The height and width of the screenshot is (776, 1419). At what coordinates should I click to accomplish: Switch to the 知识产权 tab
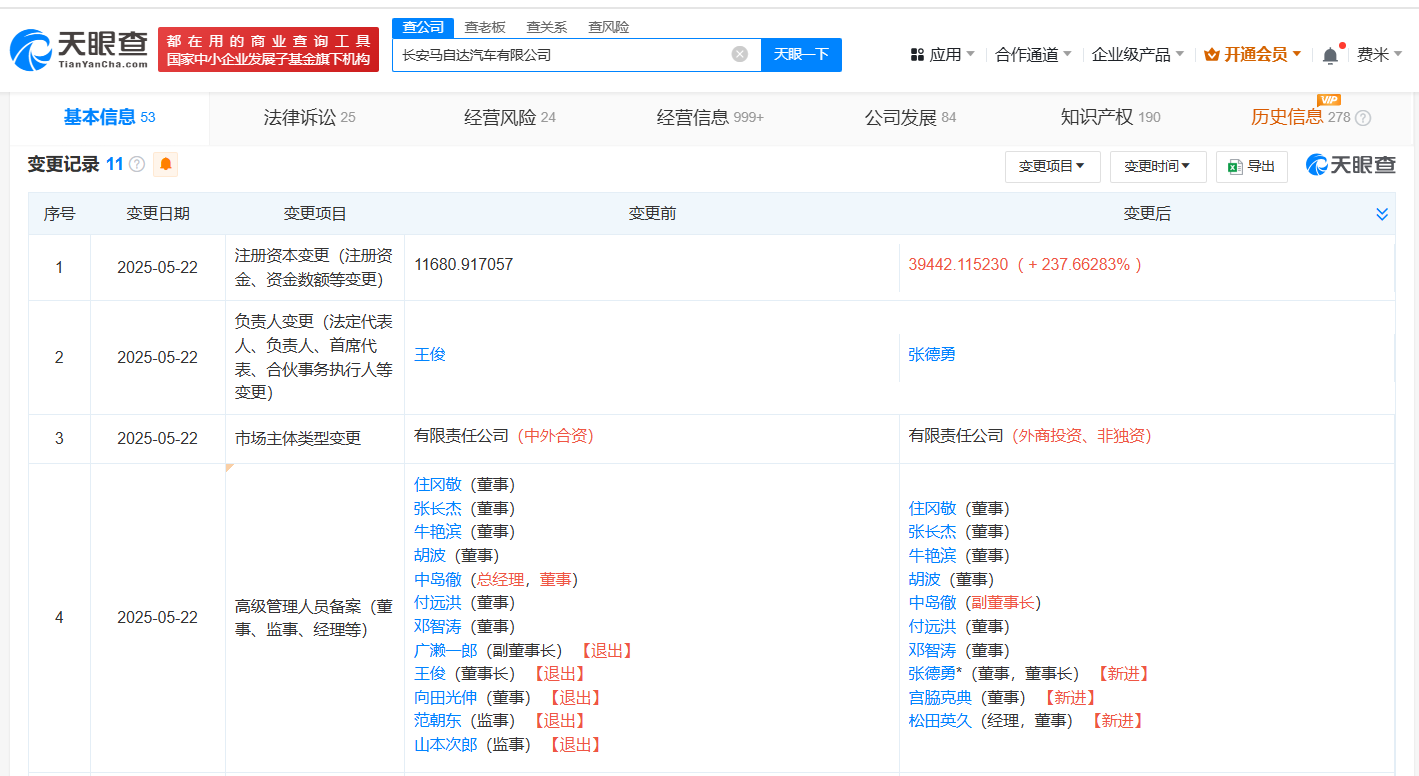coord(1109,118)
